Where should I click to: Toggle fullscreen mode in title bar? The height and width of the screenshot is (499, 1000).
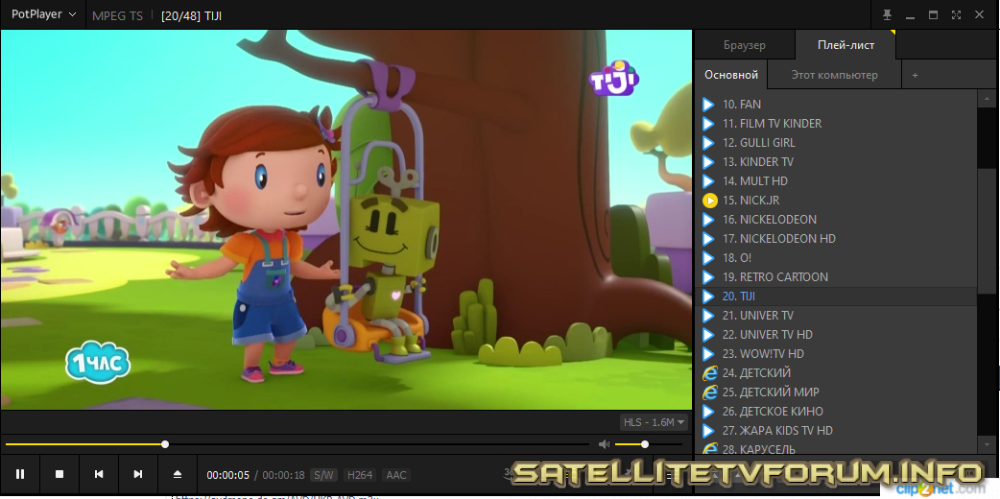(x=956, y=15)
